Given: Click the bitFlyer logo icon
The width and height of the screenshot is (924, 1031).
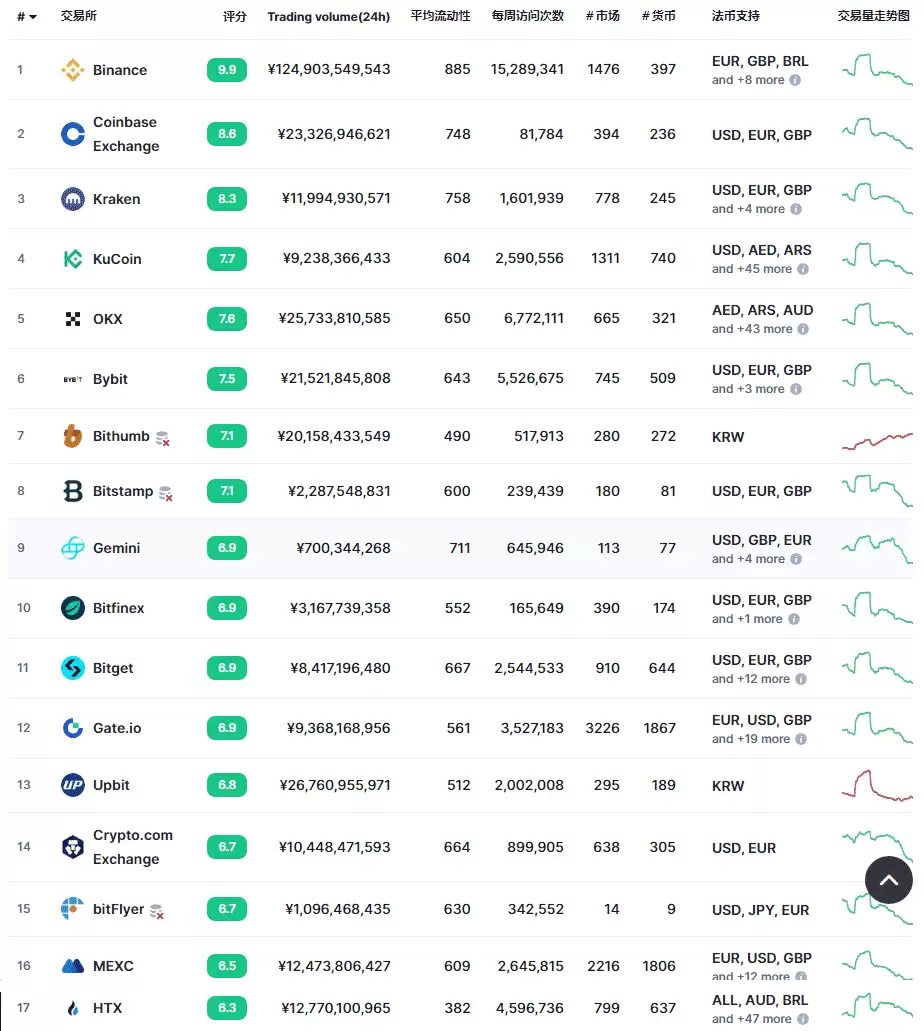Looking at the screenshot, I should (72, 909).
